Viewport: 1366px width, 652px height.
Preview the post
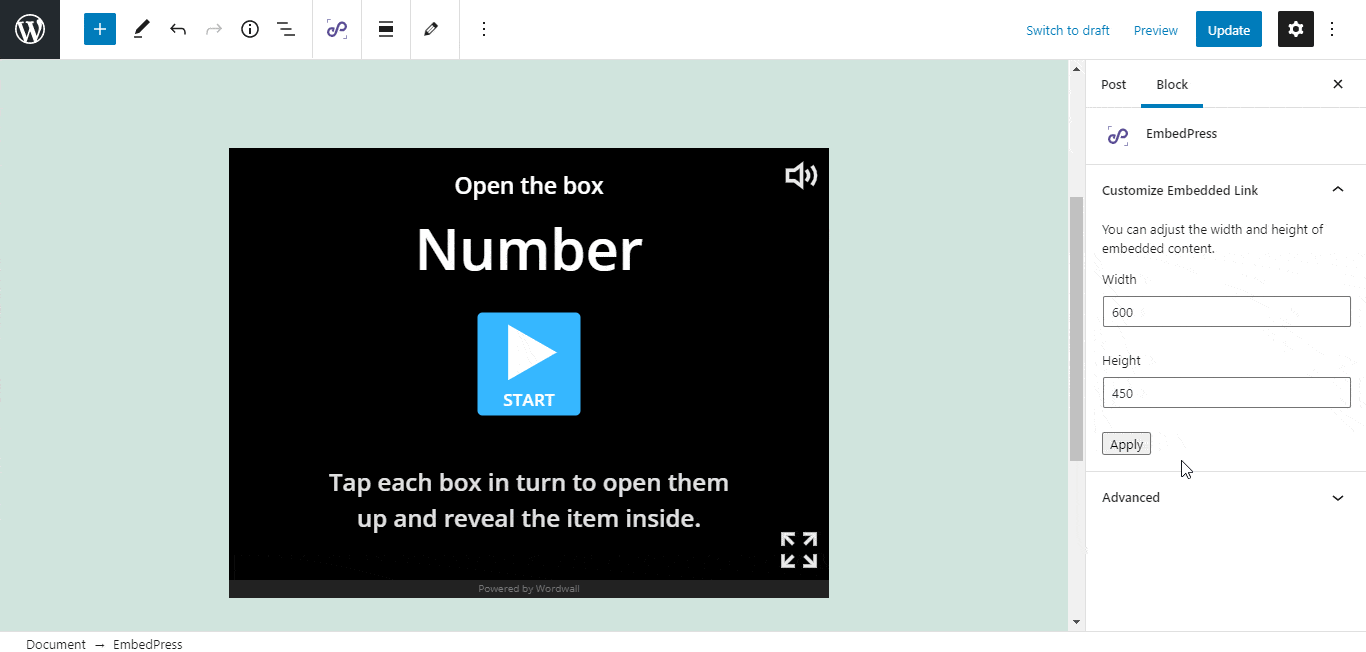click(x=1156, y=30)
